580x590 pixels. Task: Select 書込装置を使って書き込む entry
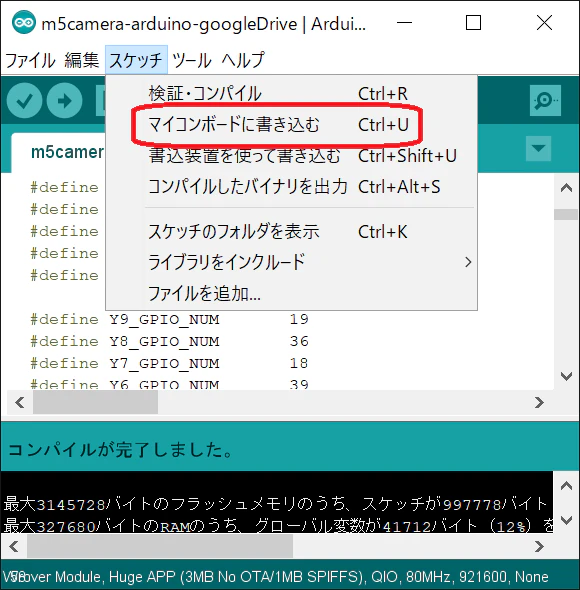pyautogui.click(x=291, y=156)
